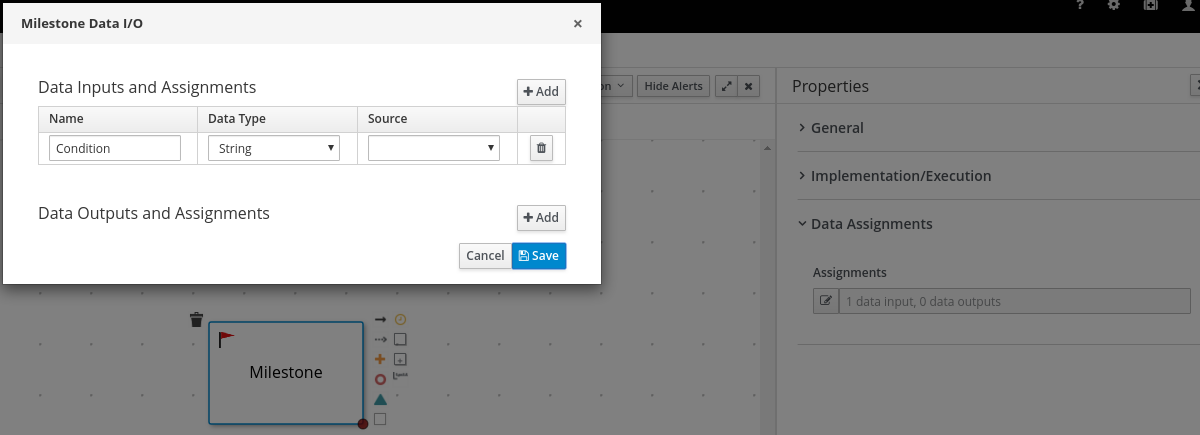Viewport: 1200px width, 435px height.
Task: Maximize the editor with the expand arrows icon
Action: pyautogui.click(x=726, y=86)
